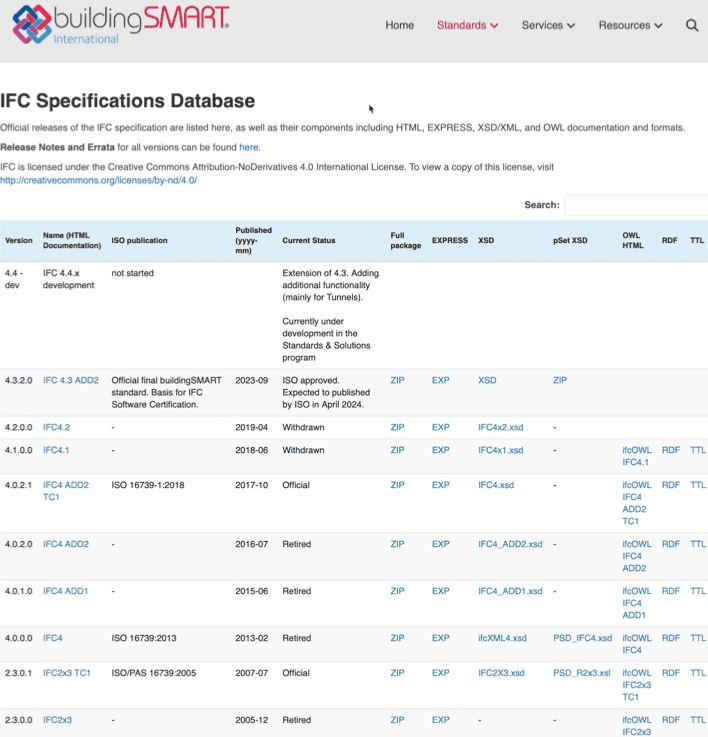Open IFC4.xsd schema link
The width and height of the screenshot is (708, 737).
tap(496, 485)
